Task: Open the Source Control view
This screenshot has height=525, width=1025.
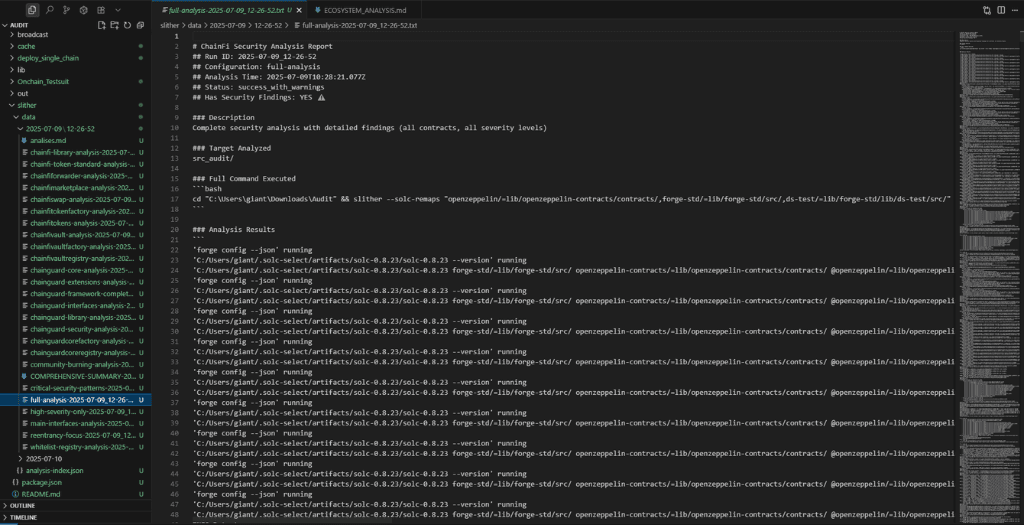Action: pos(66,9)
